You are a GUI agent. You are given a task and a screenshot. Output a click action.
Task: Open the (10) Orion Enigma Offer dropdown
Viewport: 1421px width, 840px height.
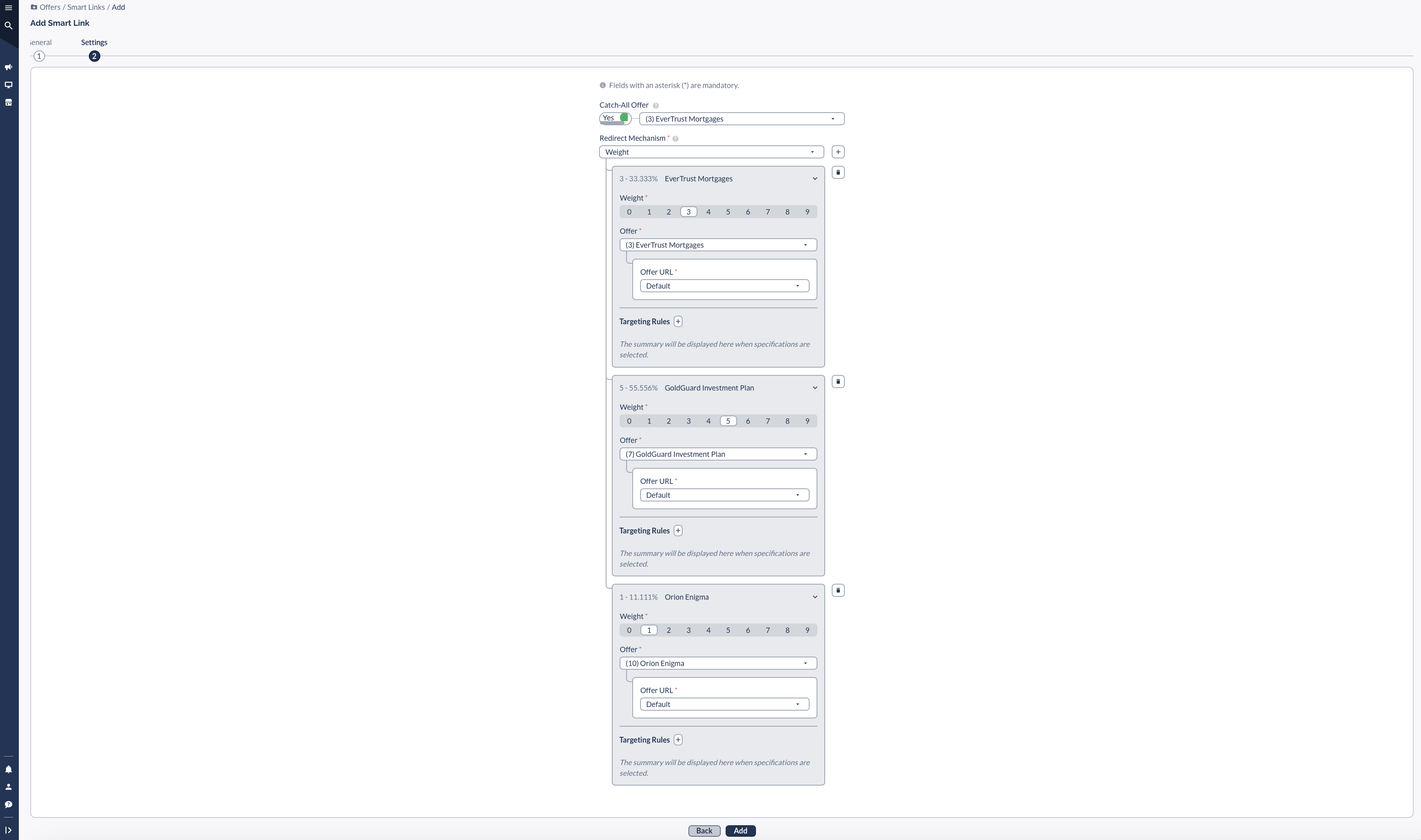718,664
